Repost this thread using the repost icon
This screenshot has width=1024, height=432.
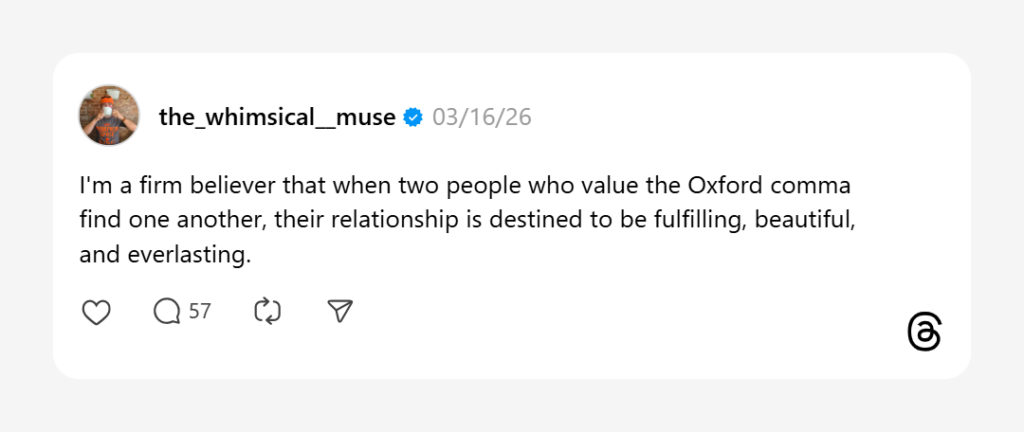[268, 312]
